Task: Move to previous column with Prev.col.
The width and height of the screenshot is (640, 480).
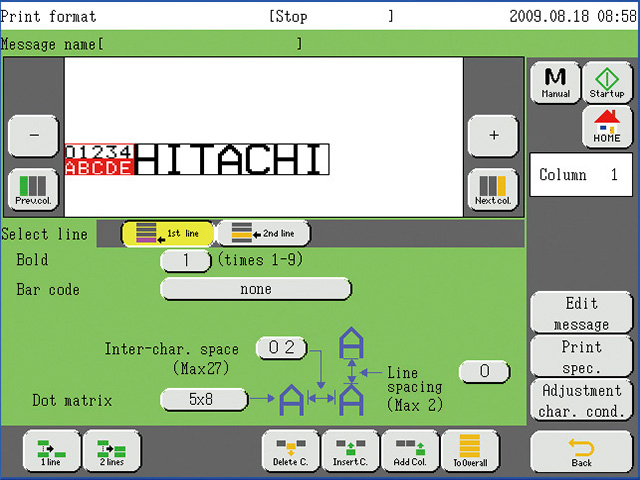Action: (33, 190)
